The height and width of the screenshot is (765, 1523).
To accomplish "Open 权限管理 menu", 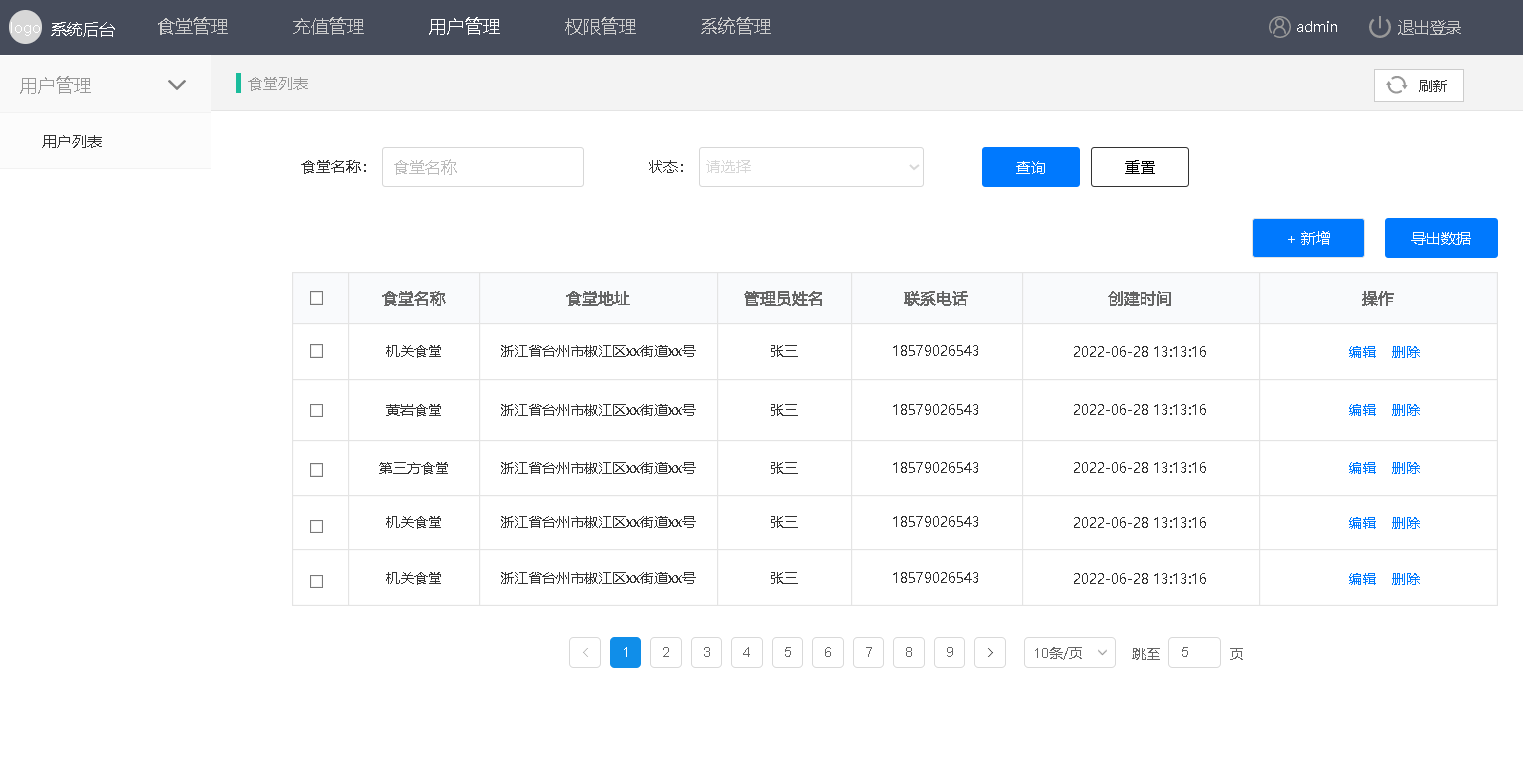I will [x=600, y=27].
